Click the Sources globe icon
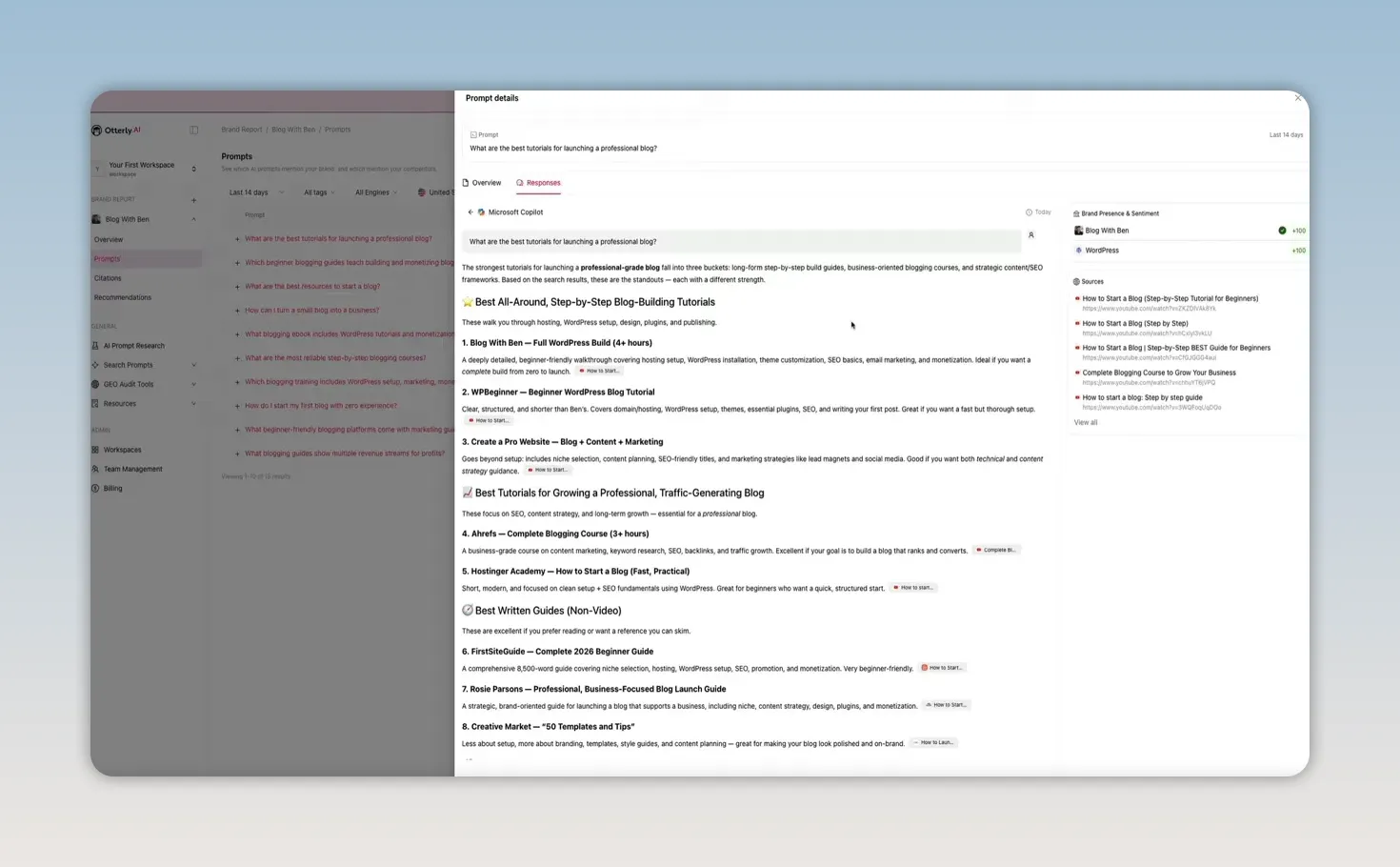Viewport: 1400px width, 867px height. click(1076, 282)
